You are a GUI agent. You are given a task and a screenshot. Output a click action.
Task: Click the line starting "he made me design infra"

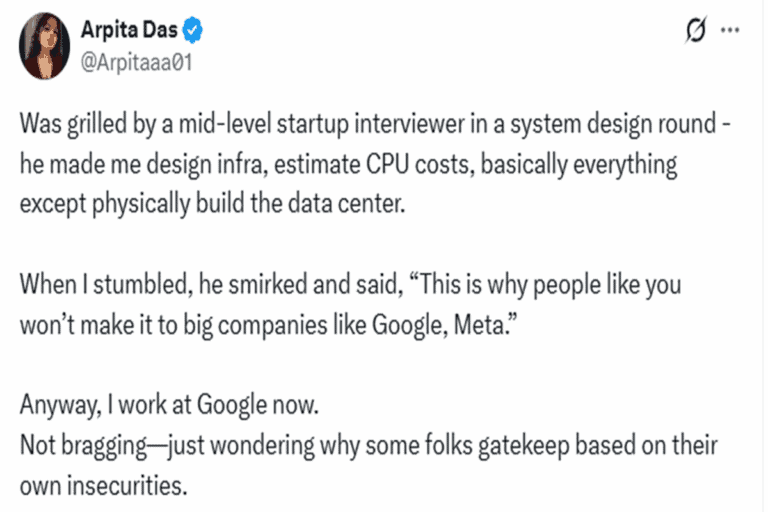click(348, 164)
